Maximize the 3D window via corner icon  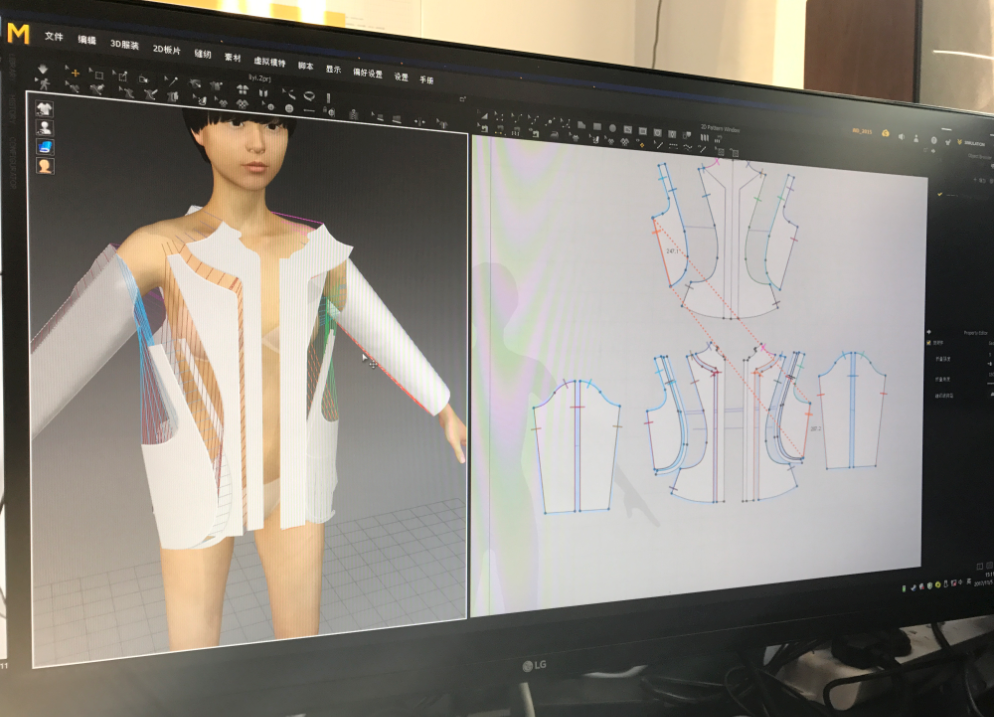point(462,99)
